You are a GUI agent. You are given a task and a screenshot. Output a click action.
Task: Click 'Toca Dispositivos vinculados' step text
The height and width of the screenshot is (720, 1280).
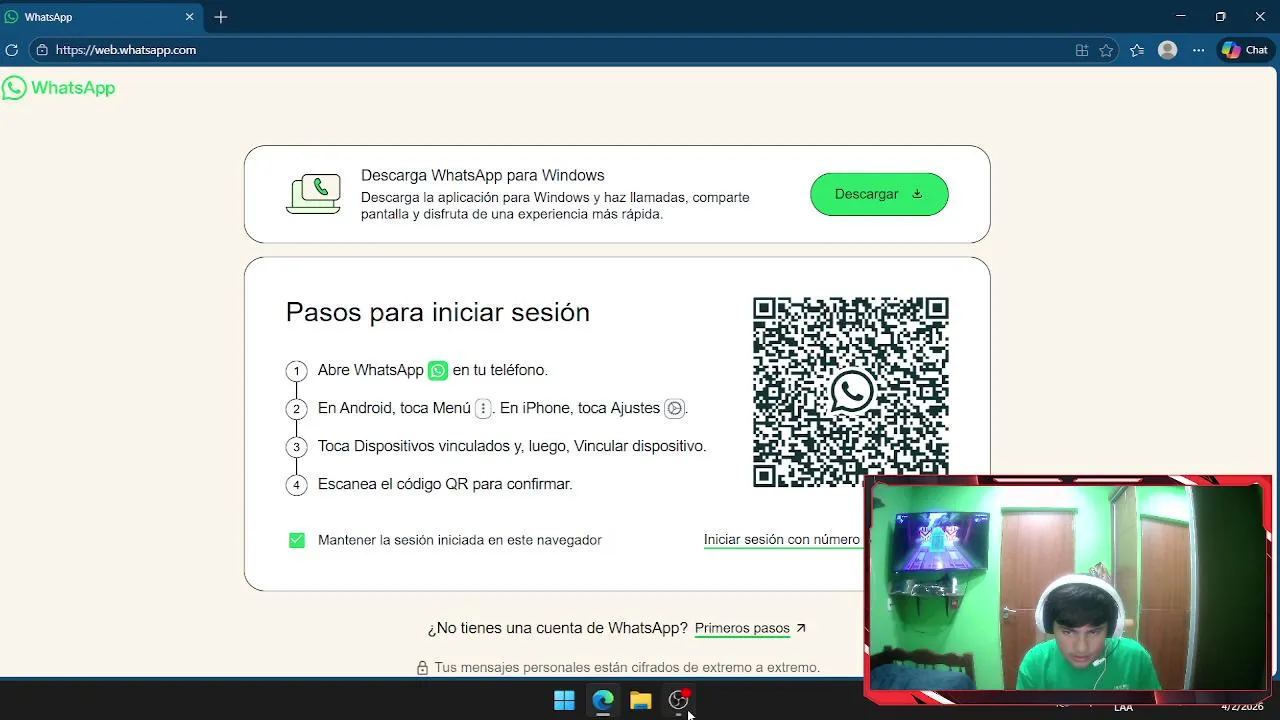pyautogui.click(x=512, y=446)
